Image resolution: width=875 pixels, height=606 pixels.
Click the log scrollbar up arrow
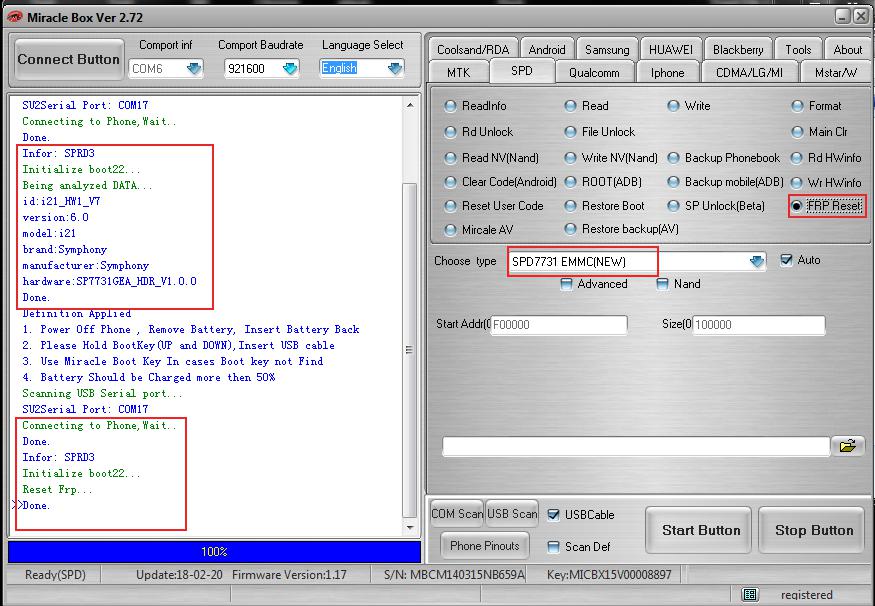[x=410, y=105]
